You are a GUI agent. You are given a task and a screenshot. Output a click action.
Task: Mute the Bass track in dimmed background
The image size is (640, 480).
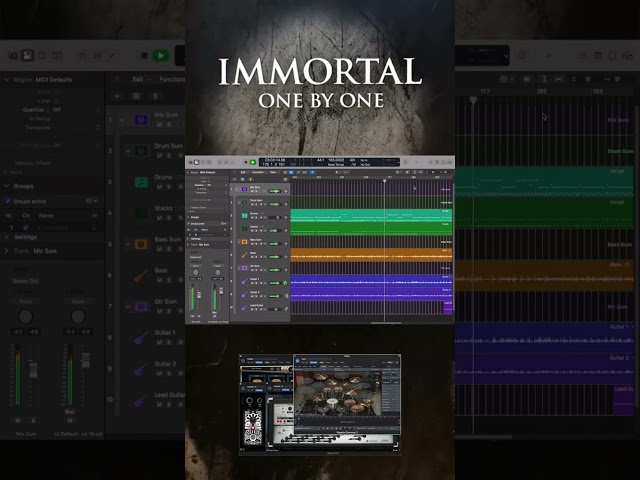pos(160,280)
